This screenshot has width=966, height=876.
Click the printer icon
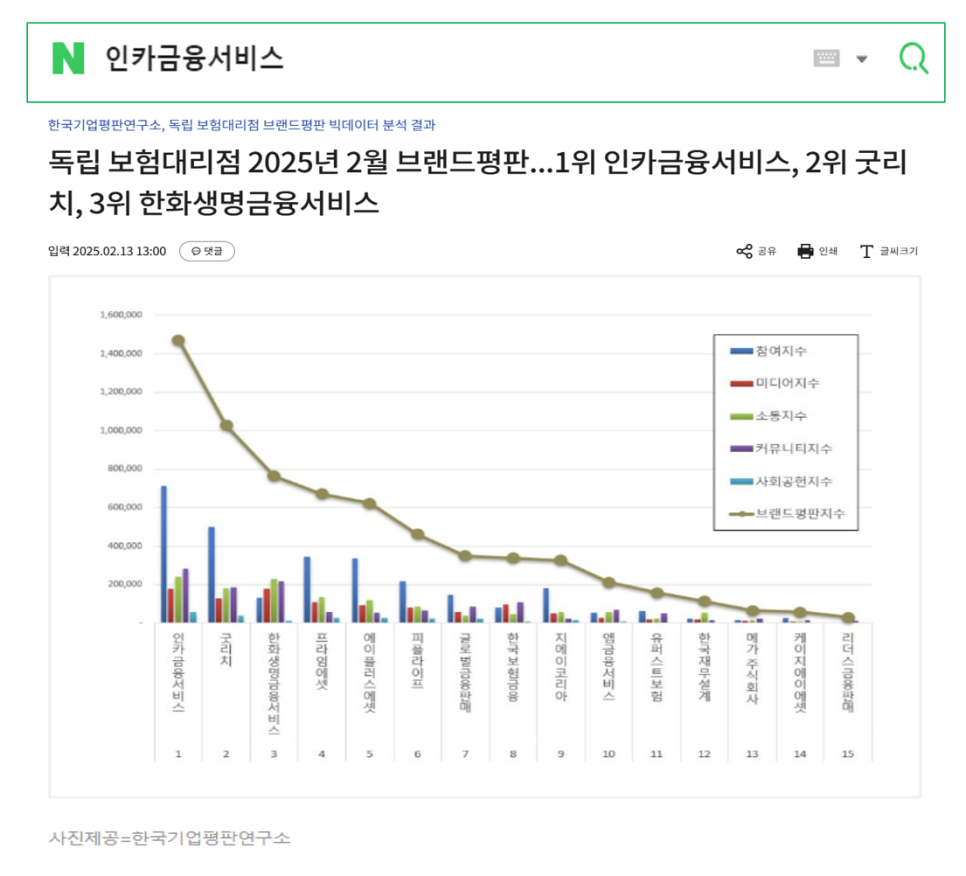(805, 251)
